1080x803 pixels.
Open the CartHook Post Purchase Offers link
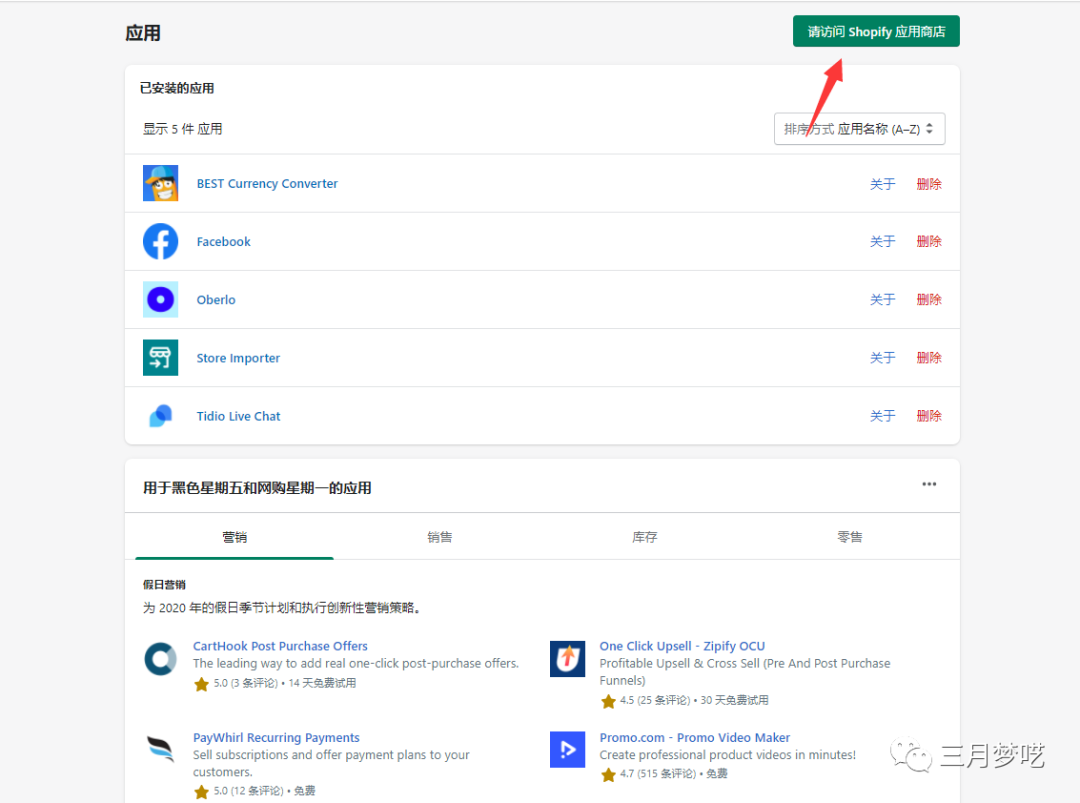[x=280, y=646]
